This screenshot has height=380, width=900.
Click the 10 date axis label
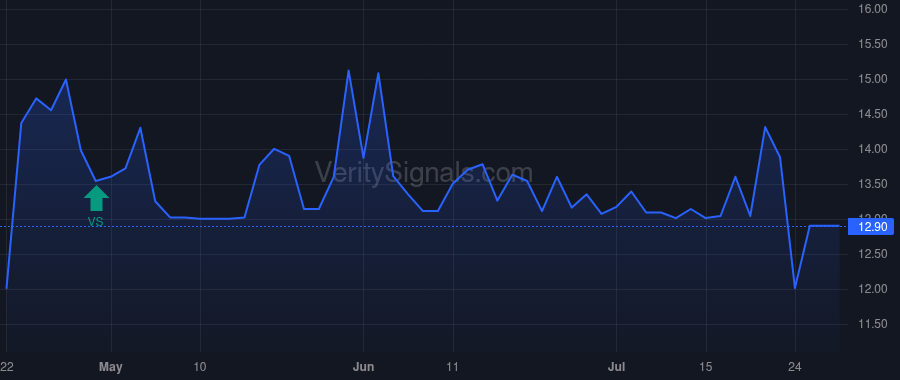click(x=200, y=367)
